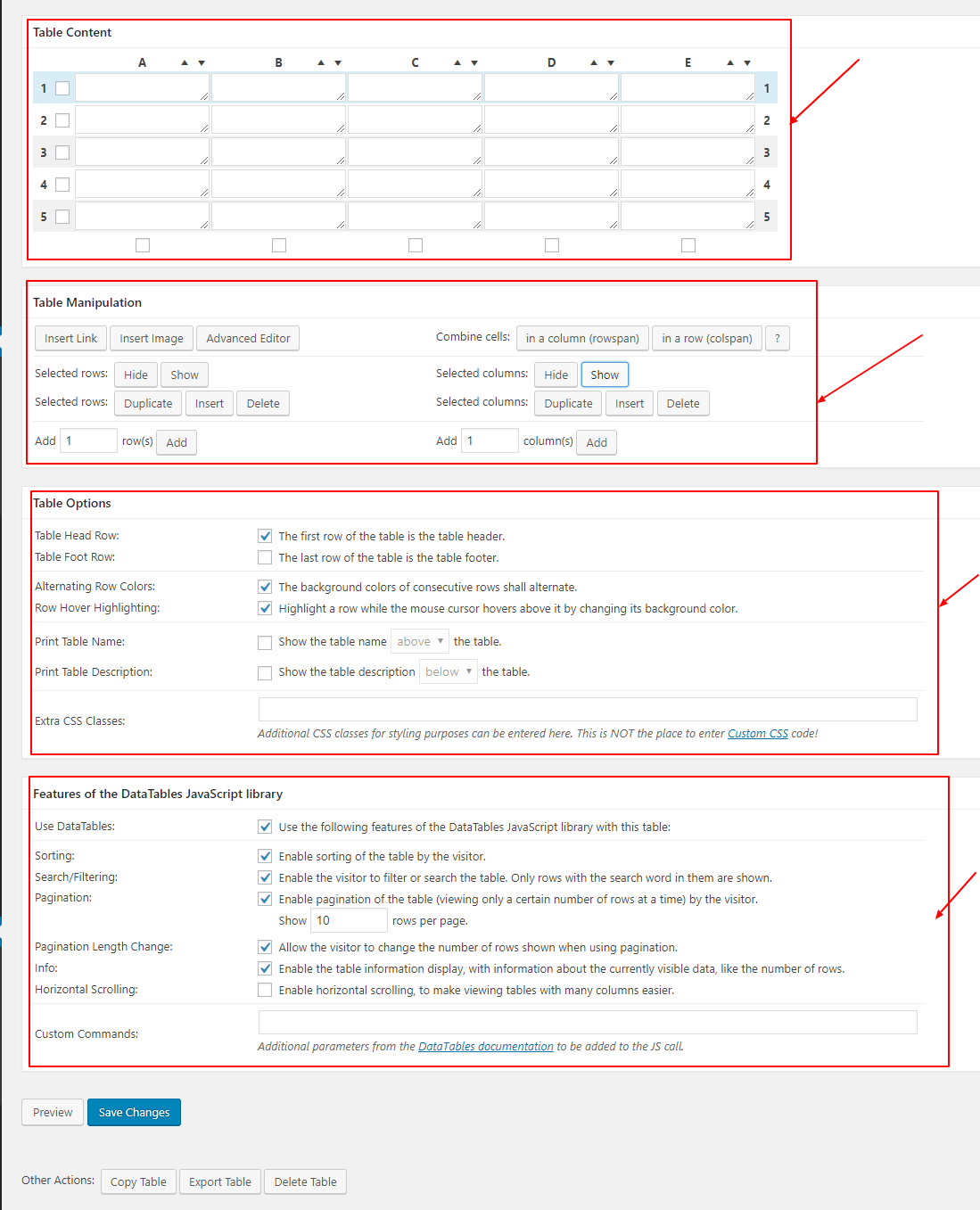Select the checkbox for row 1

click(x=62, y=87)
